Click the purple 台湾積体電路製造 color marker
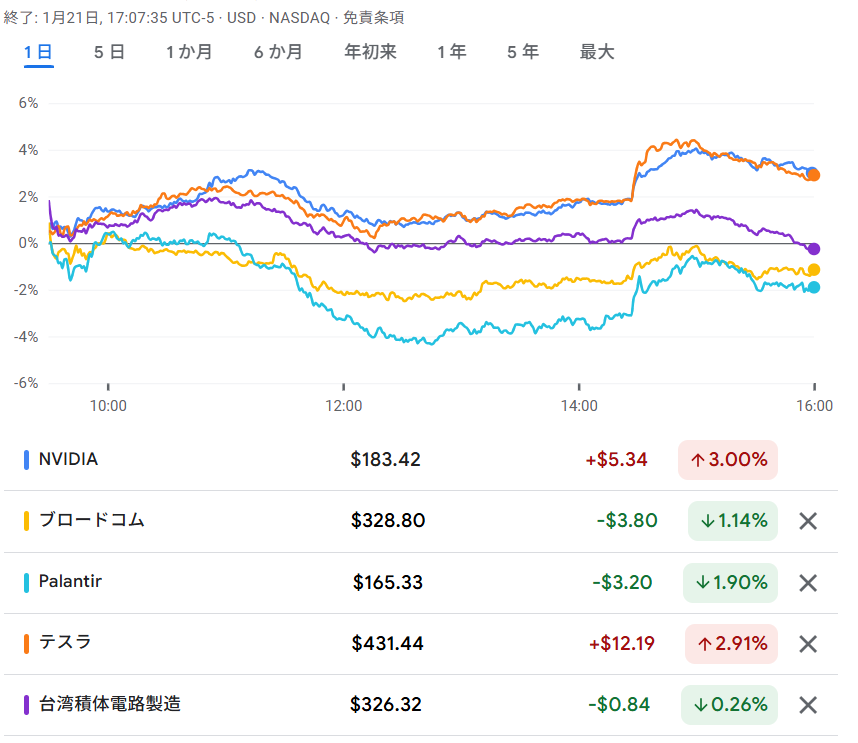The width and height of the screenshot is (858, 743). pos(26,705)
